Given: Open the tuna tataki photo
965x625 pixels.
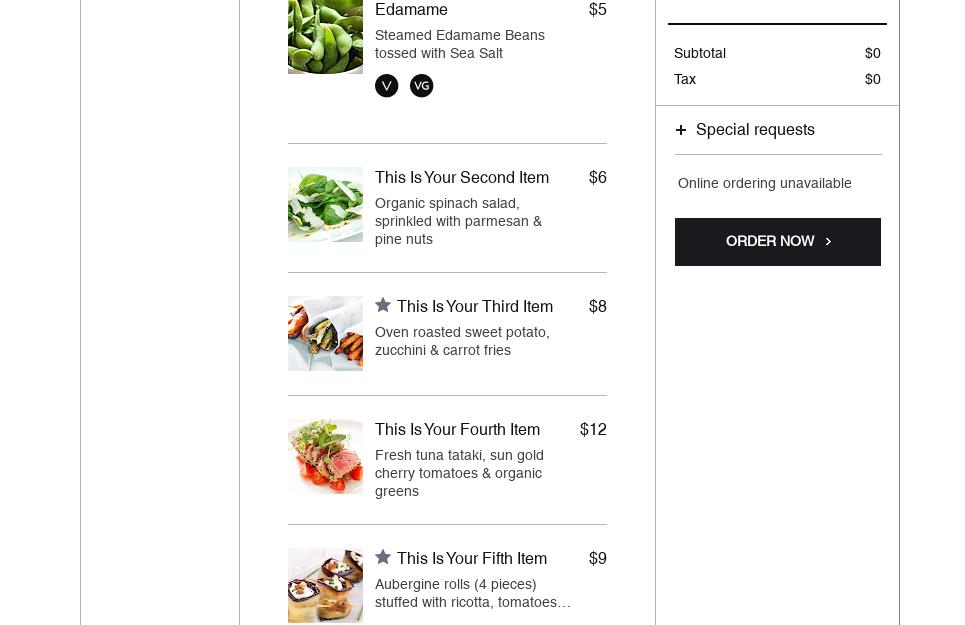Looking at the screenshot, I should tap(326, 456).
